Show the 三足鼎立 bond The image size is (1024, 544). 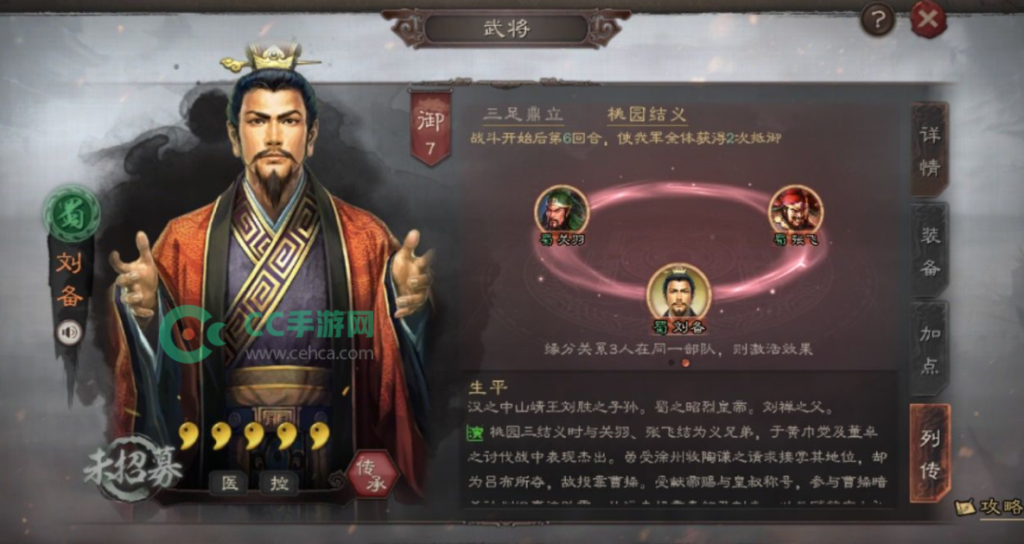[524, 115]
